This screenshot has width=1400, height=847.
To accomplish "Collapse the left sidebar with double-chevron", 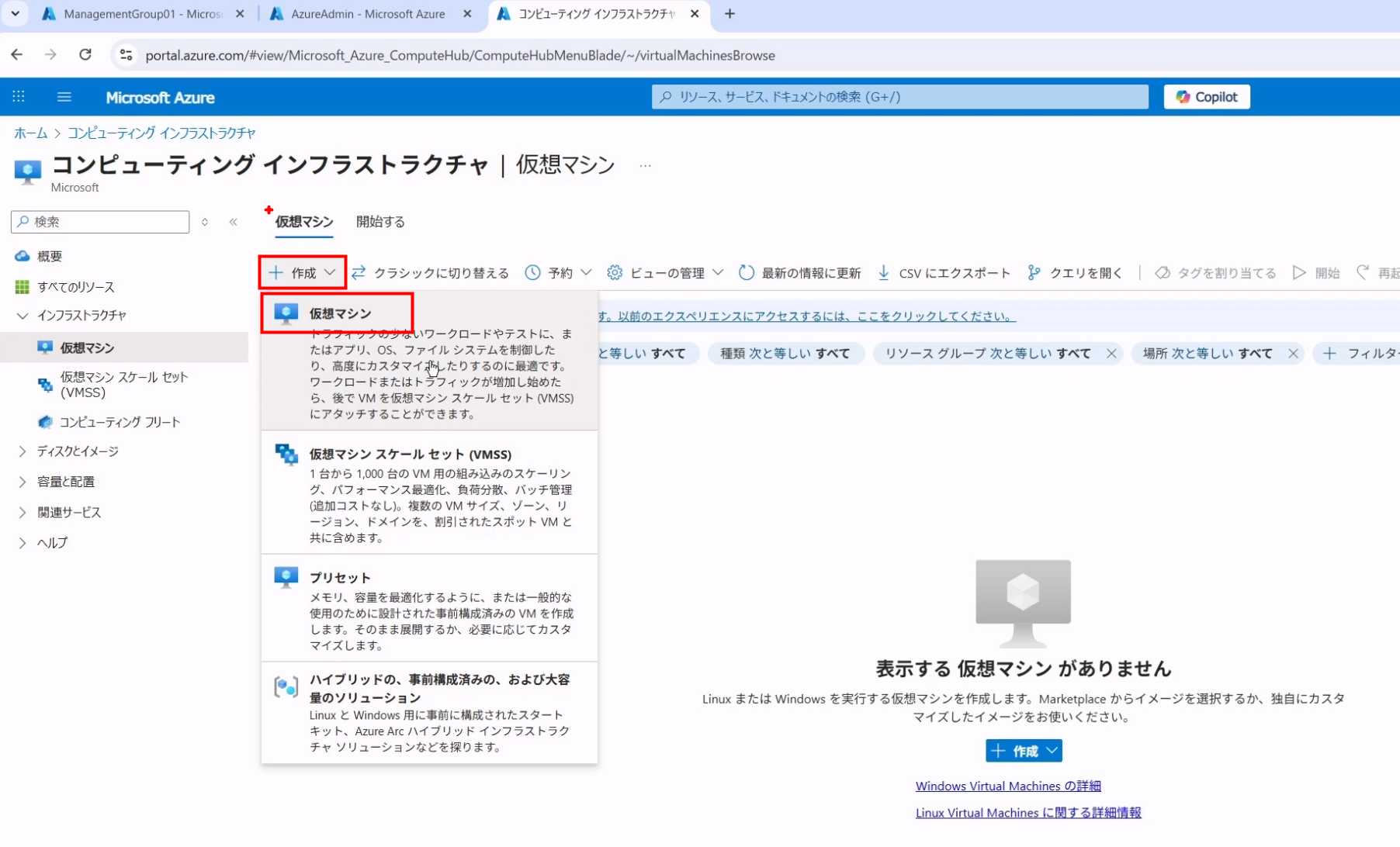I will tap(234, 222).
